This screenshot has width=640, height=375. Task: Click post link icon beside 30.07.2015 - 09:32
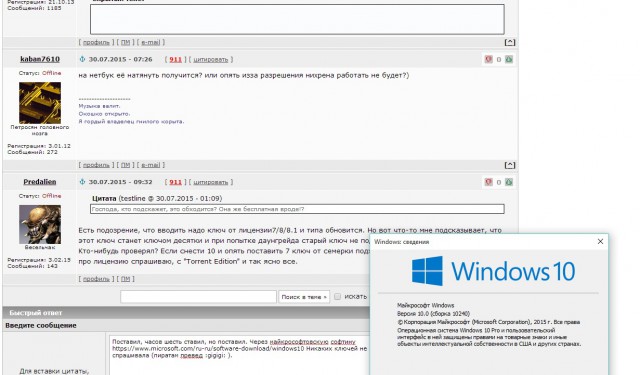point(82,182)
